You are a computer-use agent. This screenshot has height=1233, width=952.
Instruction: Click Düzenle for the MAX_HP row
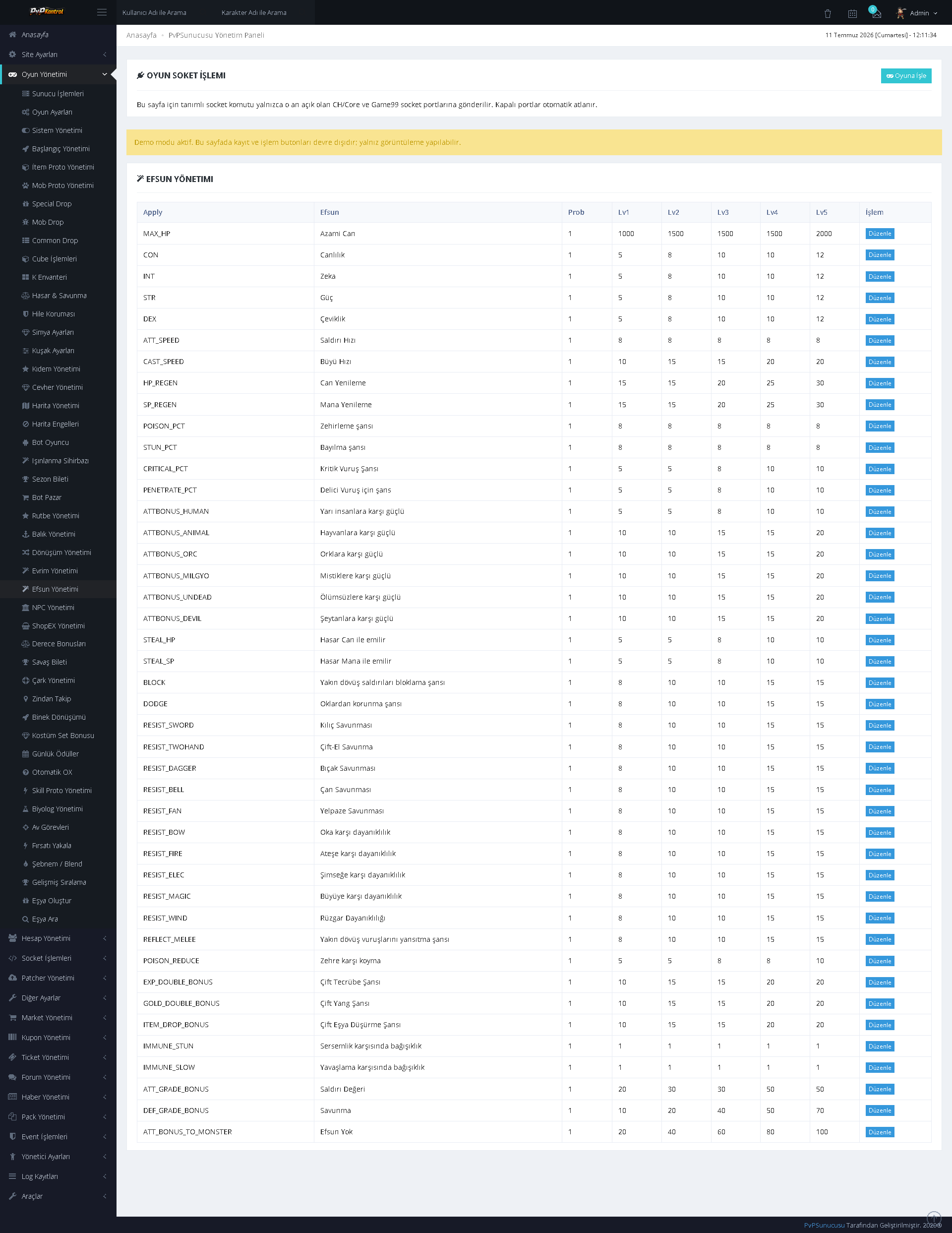(x=879, y=234)
